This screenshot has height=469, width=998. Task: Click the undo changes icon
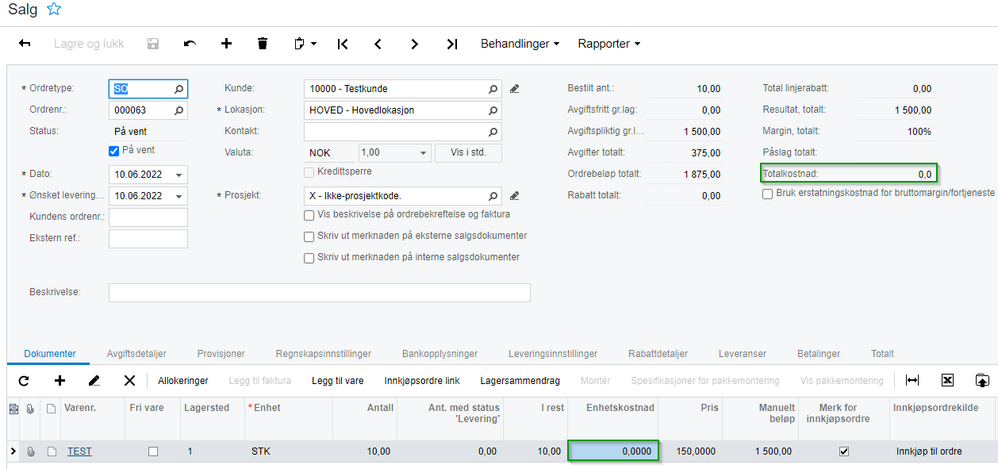tap(190, 43)
